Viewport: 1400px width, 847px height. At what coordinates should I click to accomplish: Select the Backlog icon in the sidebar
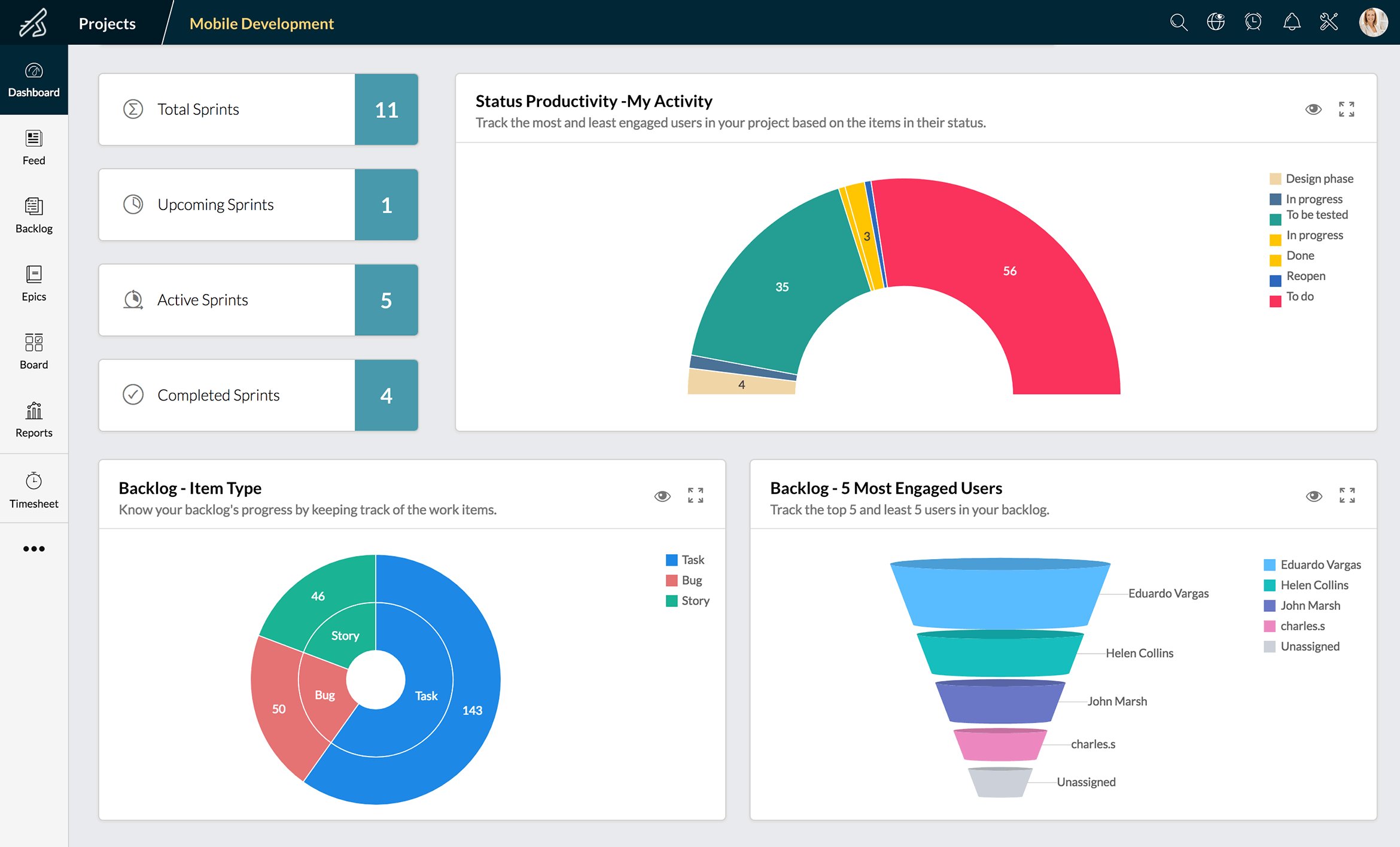(x=34, y=214)
